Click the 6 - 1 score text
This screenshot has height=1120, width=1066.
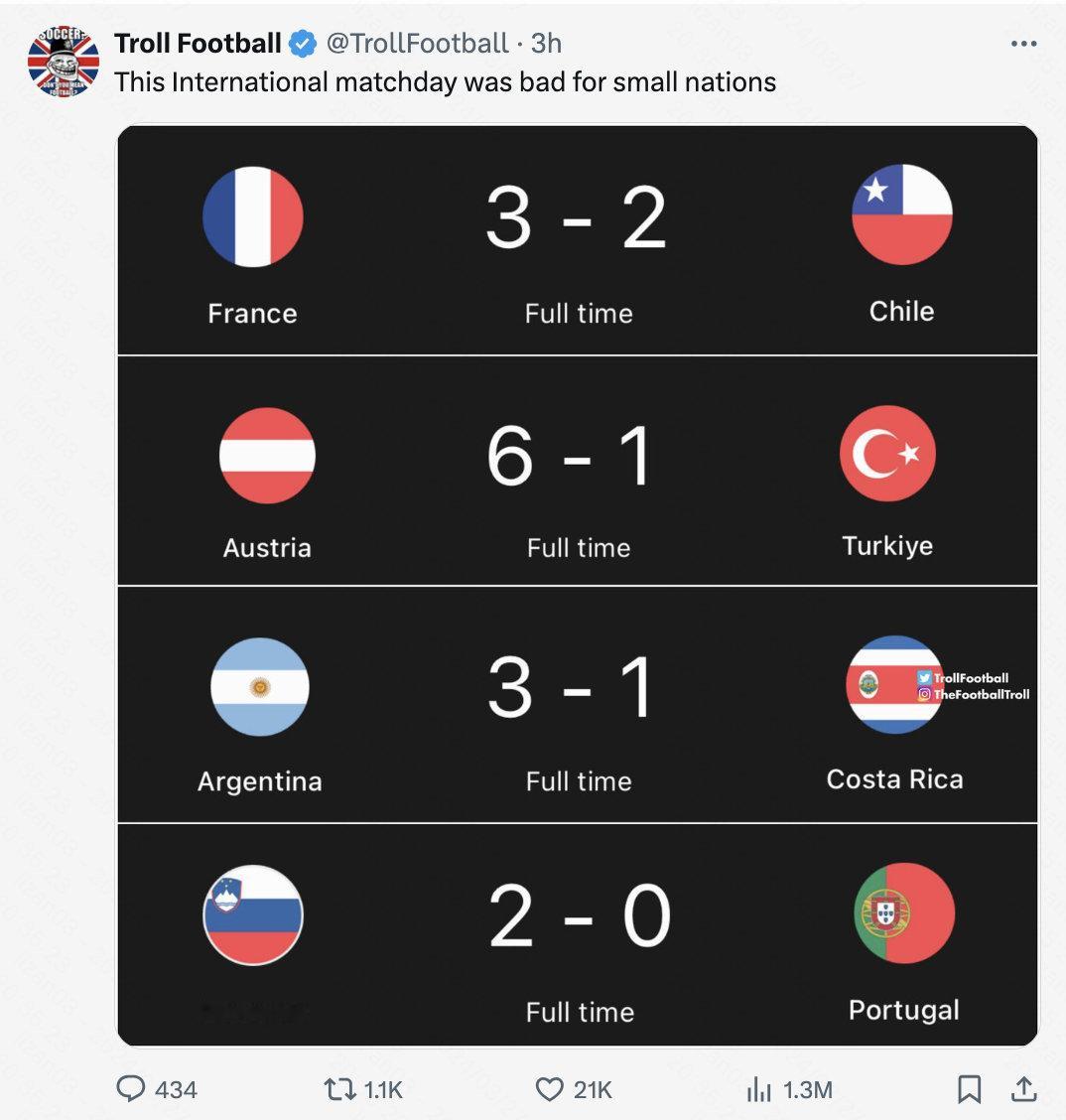pyautogui.click(x=571, y=457)
